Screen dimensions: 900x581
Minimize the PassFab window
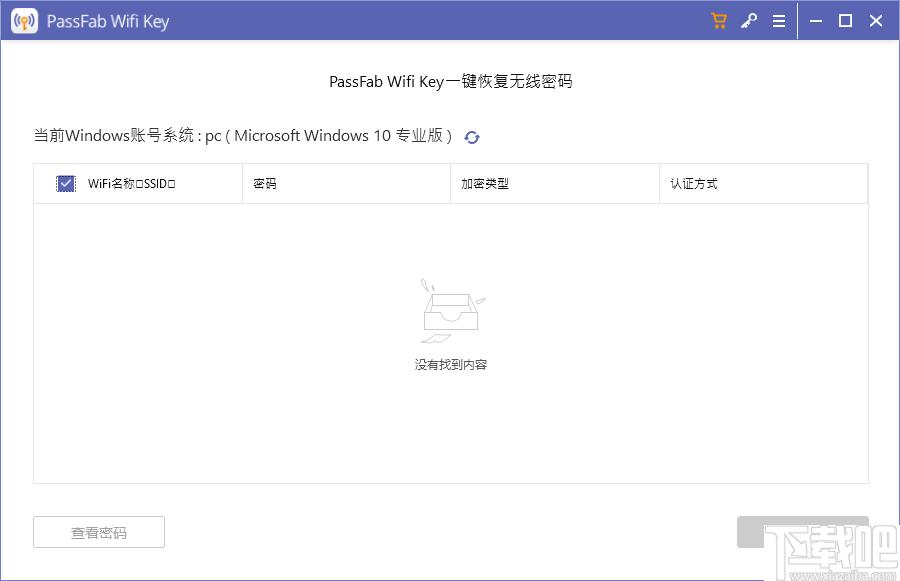(816, 21)
